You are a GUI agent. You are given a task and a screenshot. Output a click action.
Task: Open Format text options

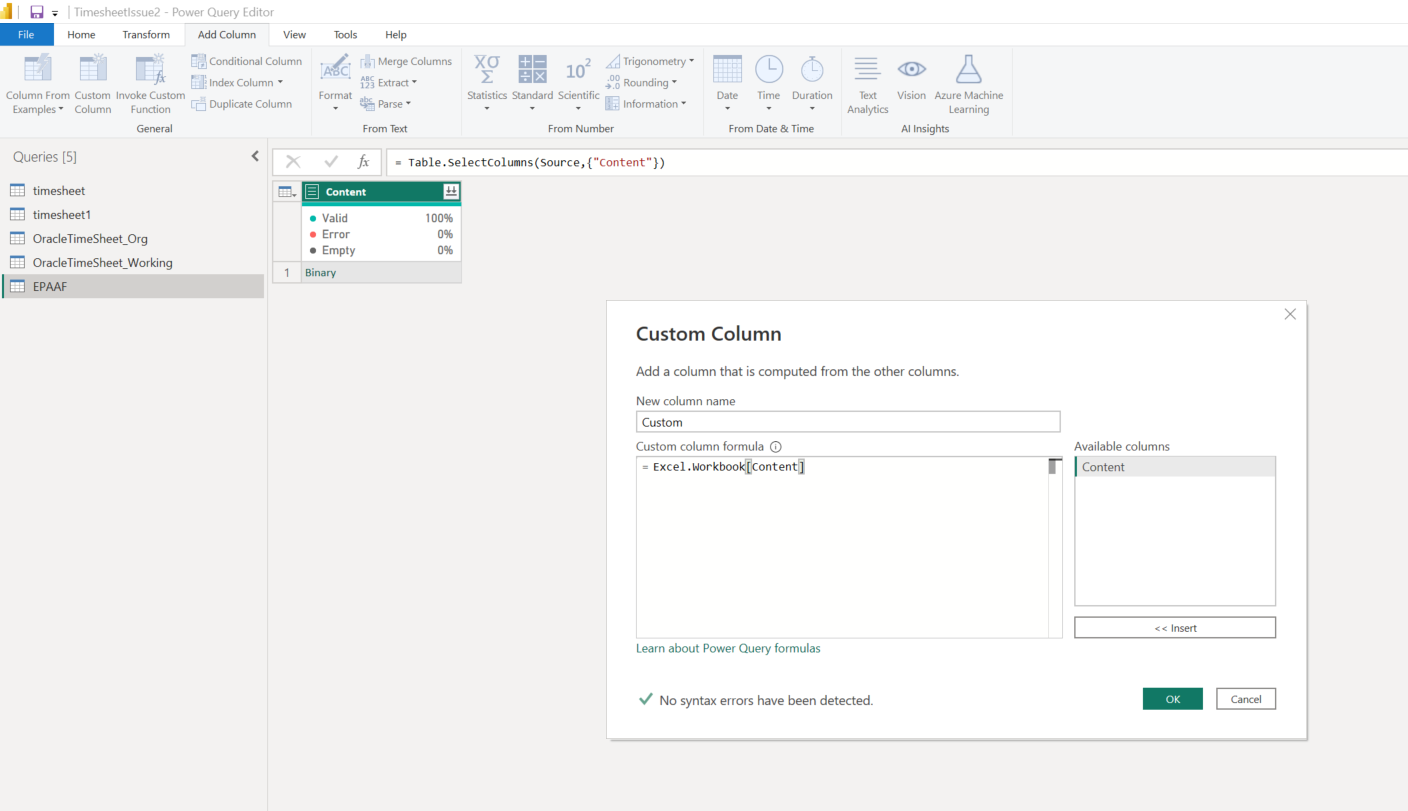click(335, 85)
